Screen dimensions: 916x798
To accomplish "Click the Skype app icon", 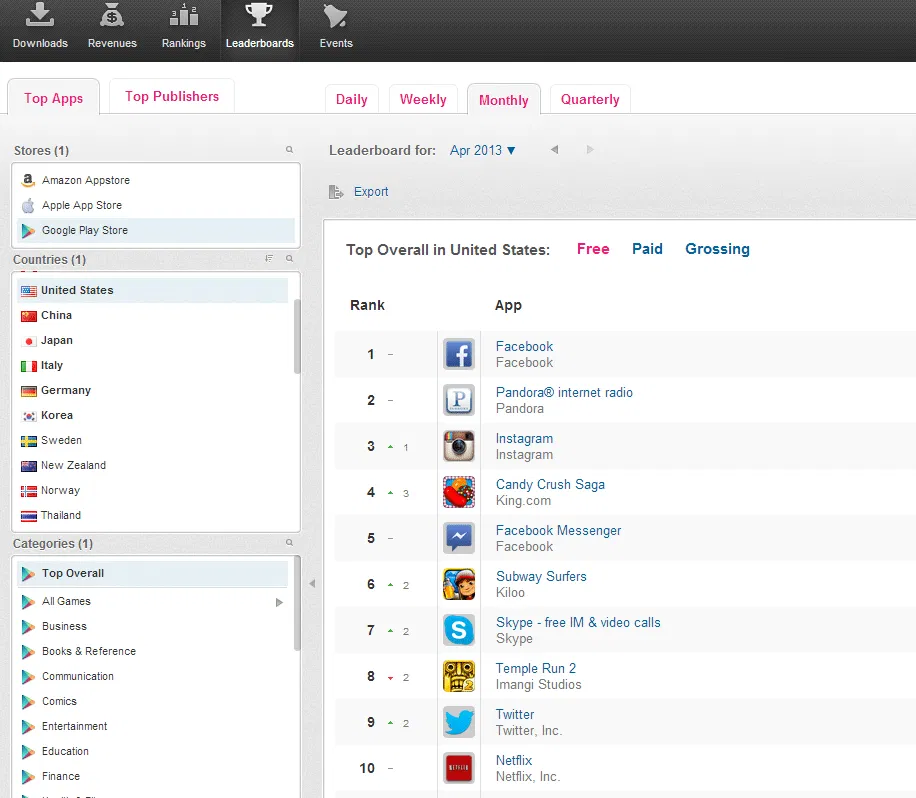I will (x=459, y=630).
